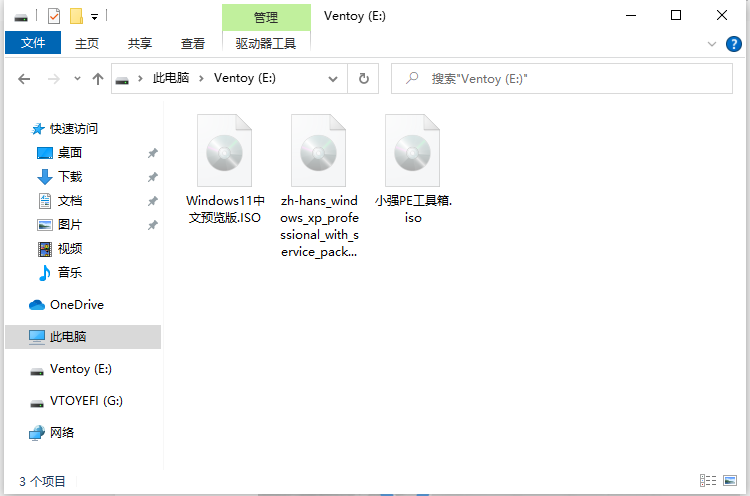Screen dimensions: 750x496
Task: Select the zh-hans_windows_xp_professional ISO file icon
Action: coord(319,150)
